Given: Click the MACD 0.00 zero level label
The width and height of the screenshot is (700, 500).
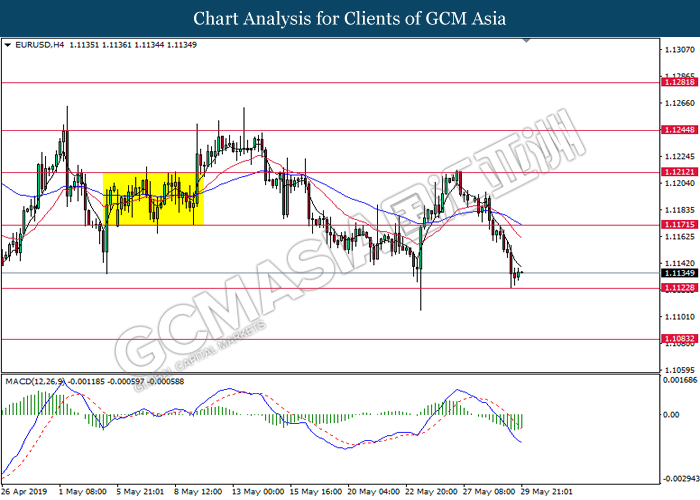Looking at the screenshot, I should 671,415.
